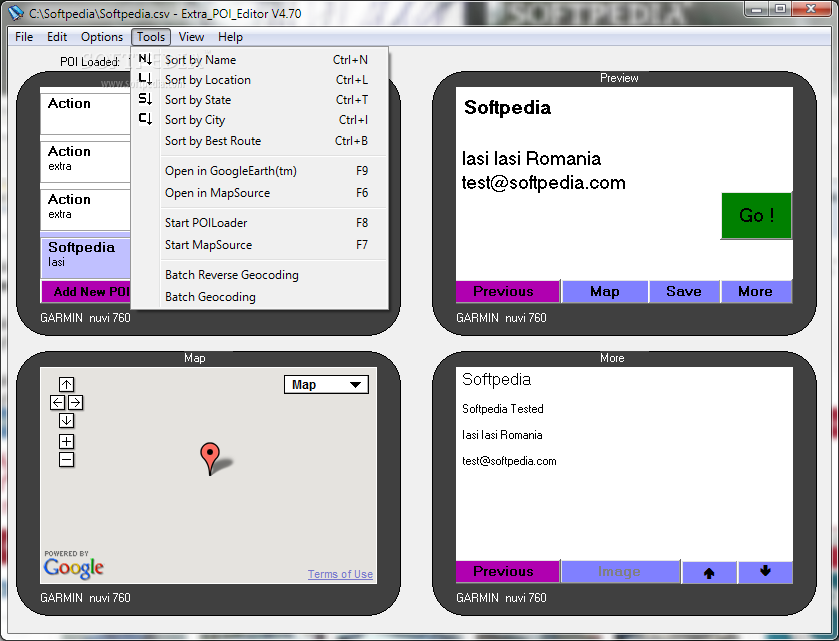
Task: Click Previous in the More panel
Action: point(508,571)
